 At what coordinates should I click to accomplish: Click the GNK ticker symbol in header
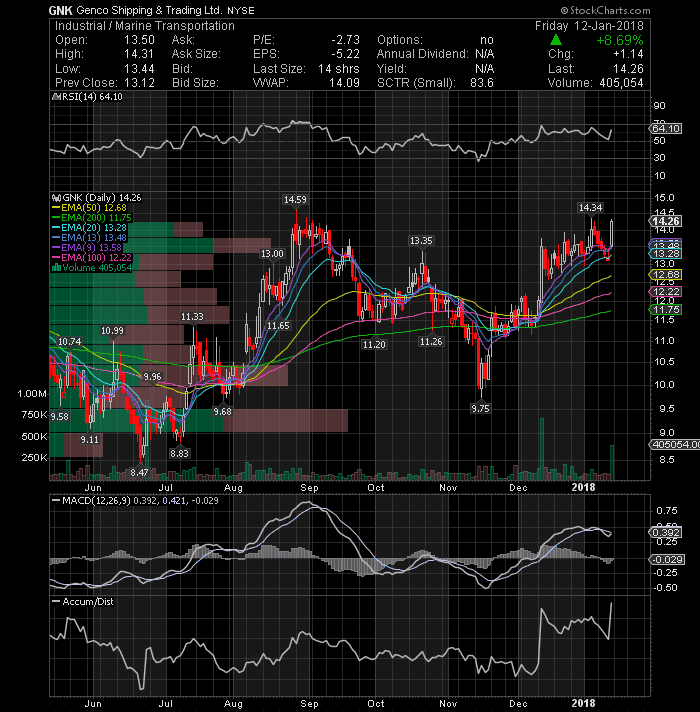pos(61,10)
